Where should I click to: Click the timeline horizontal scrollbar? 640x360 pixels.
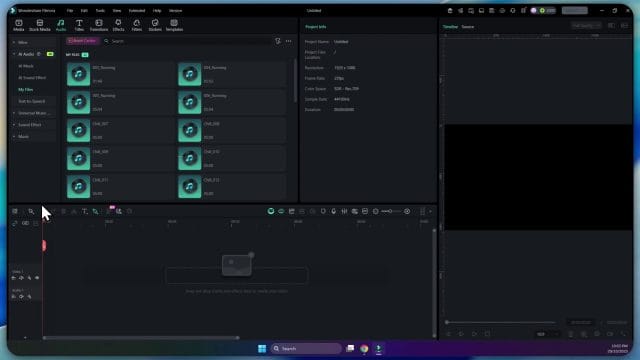pyautogui.click(x=141, y=338)
